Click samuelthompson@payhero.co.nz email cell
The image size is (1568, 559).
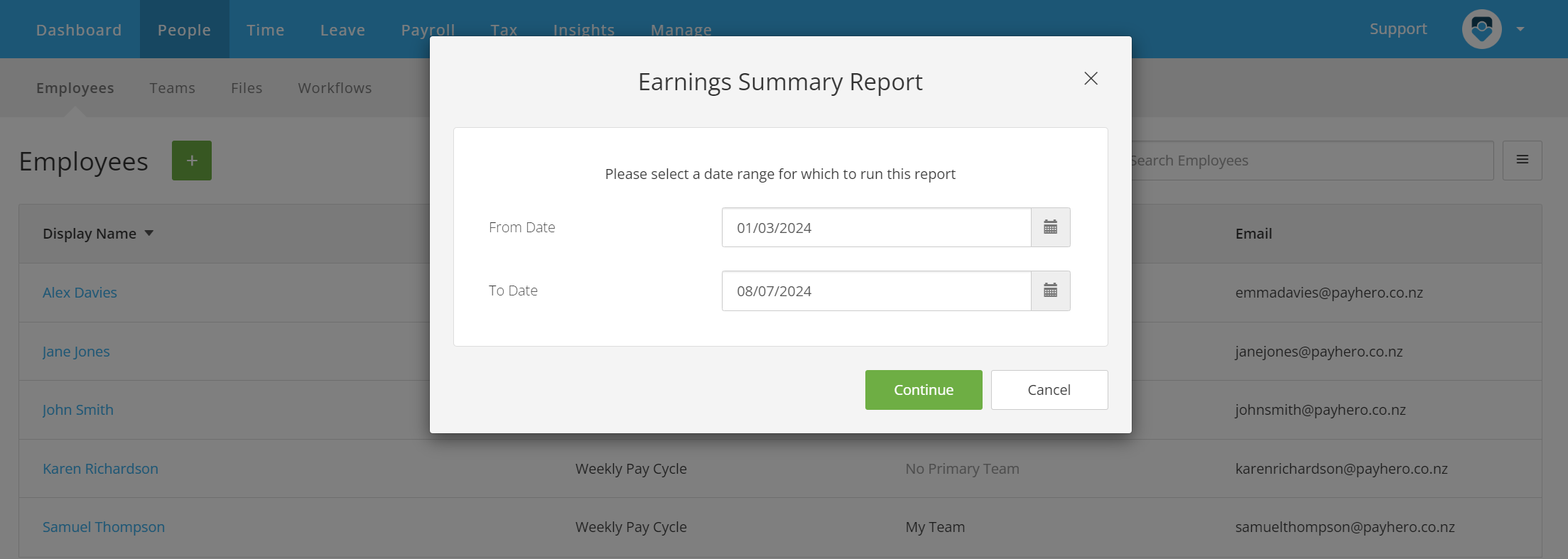point(1345,527)
